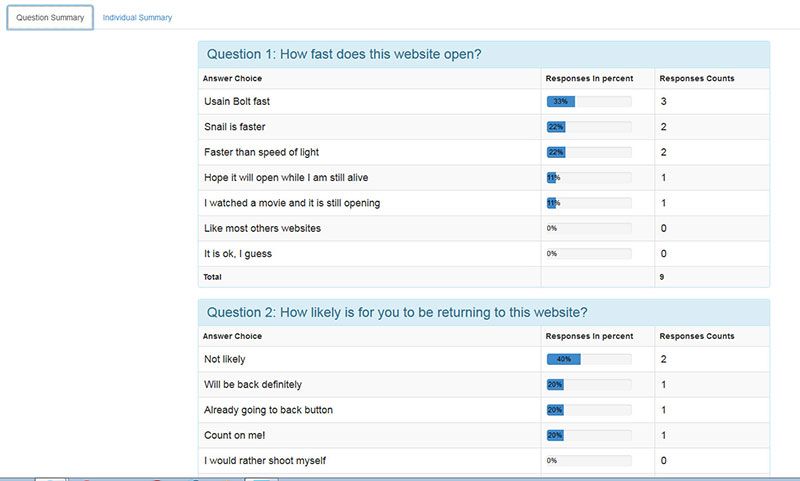
Task: Click the "Like most others websites" answer
Action: click(262, 228)
